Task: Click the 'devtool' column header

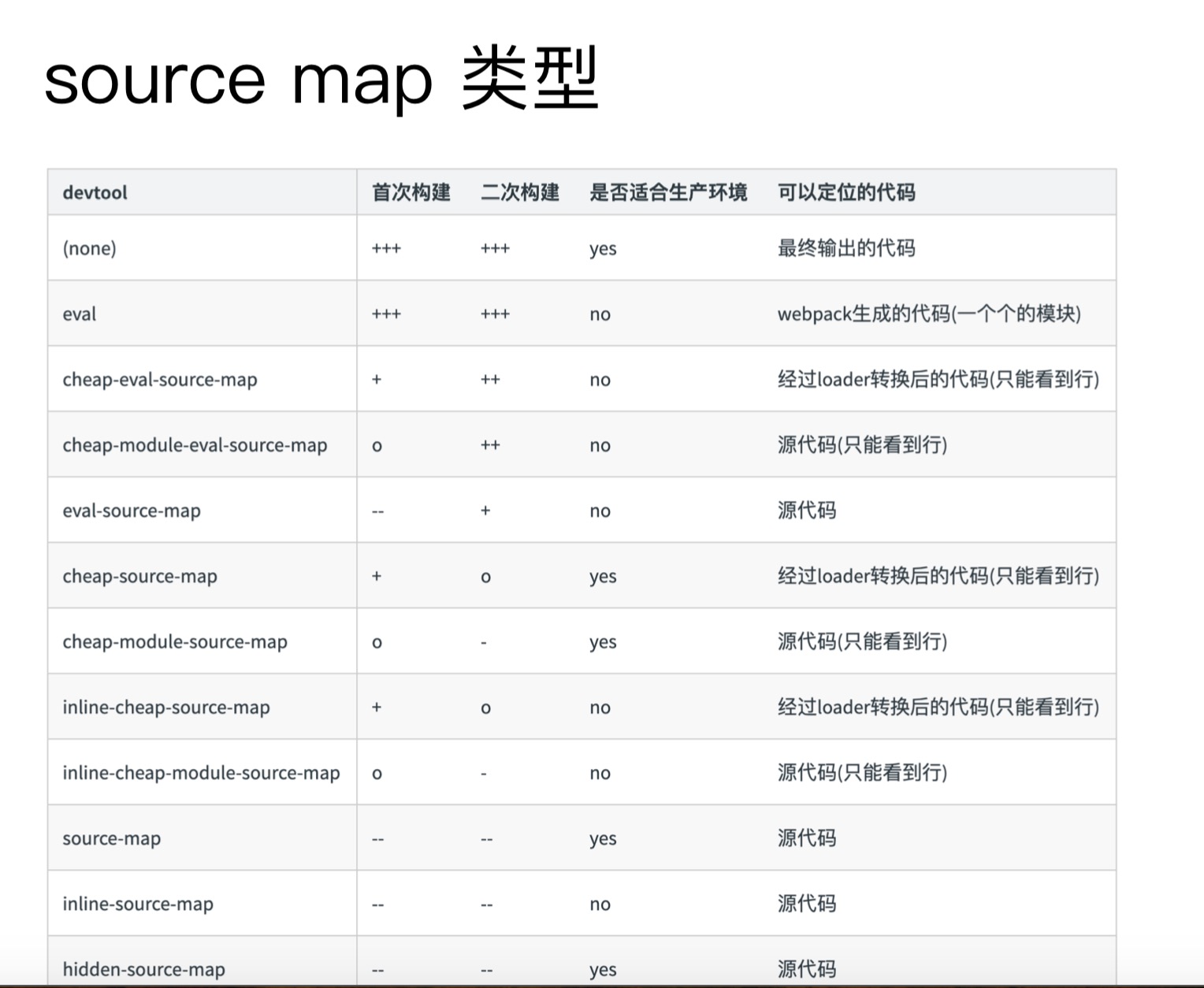Action: coord(95,192)
